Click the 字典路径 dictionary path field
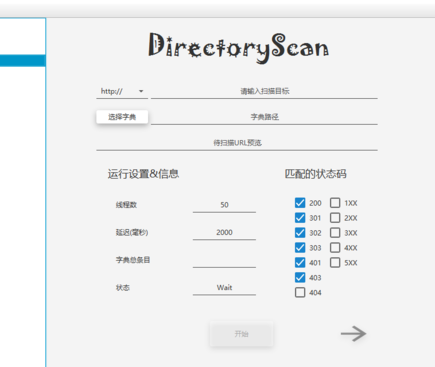Viewport: 435px width, 367px height. tap(264, 117)
